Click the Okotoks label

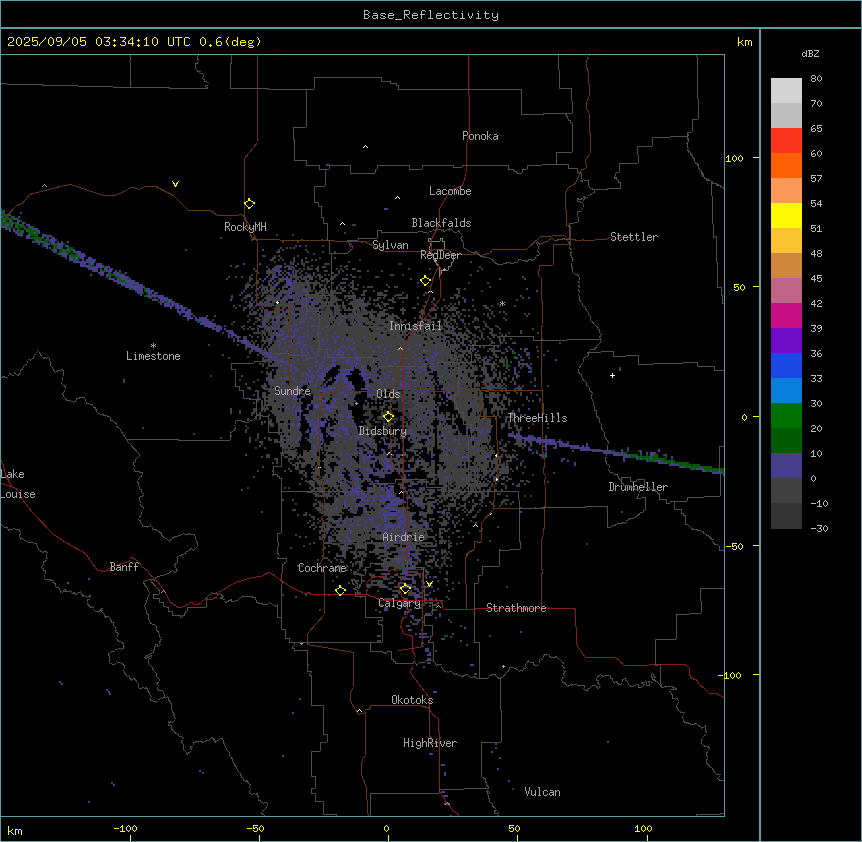click(412, 700)
